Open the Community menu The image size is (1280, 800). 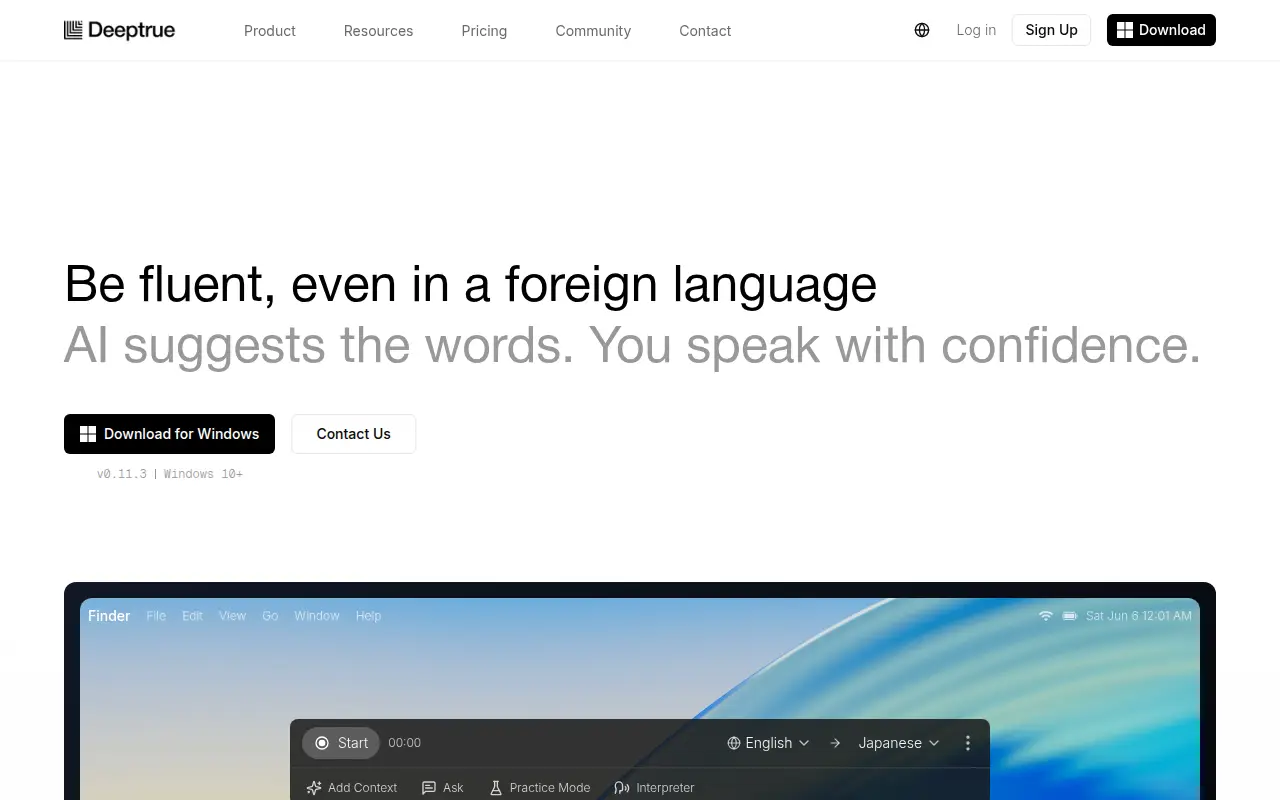click(x=593, y=31)
